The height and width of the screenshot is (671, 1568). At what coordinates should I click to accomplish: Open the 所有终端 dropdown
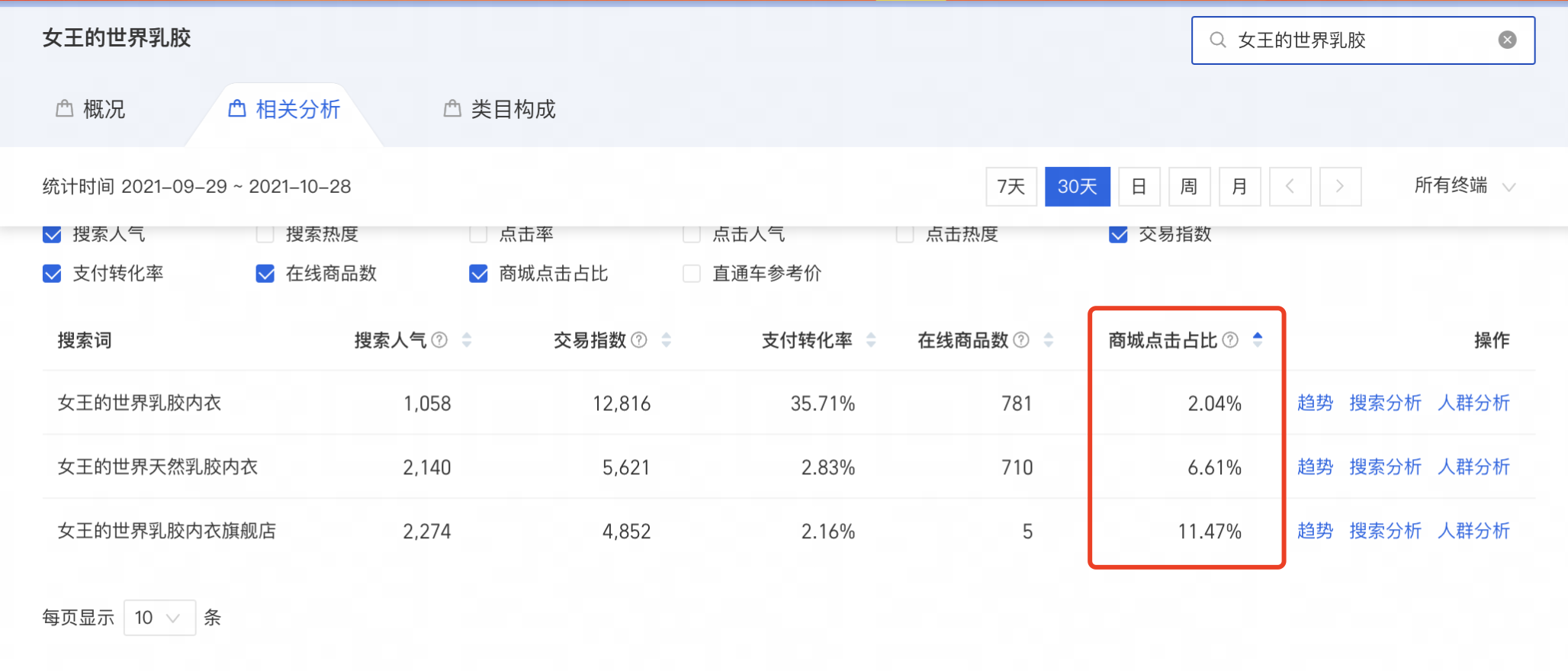(1464, 186)
